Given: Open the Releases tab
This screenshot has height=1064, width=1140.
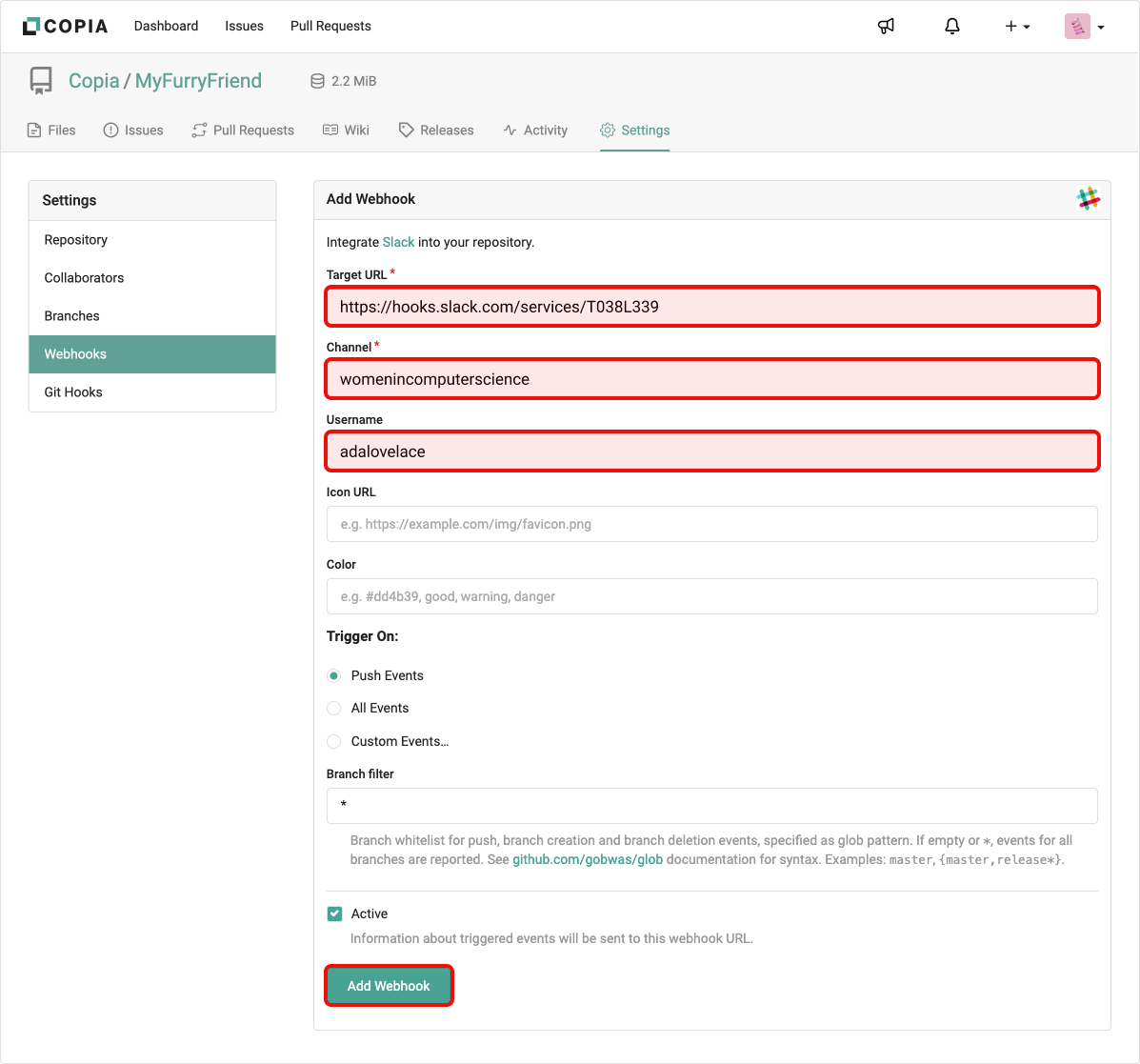Looking at the screenshot, I should click(436, 130).
